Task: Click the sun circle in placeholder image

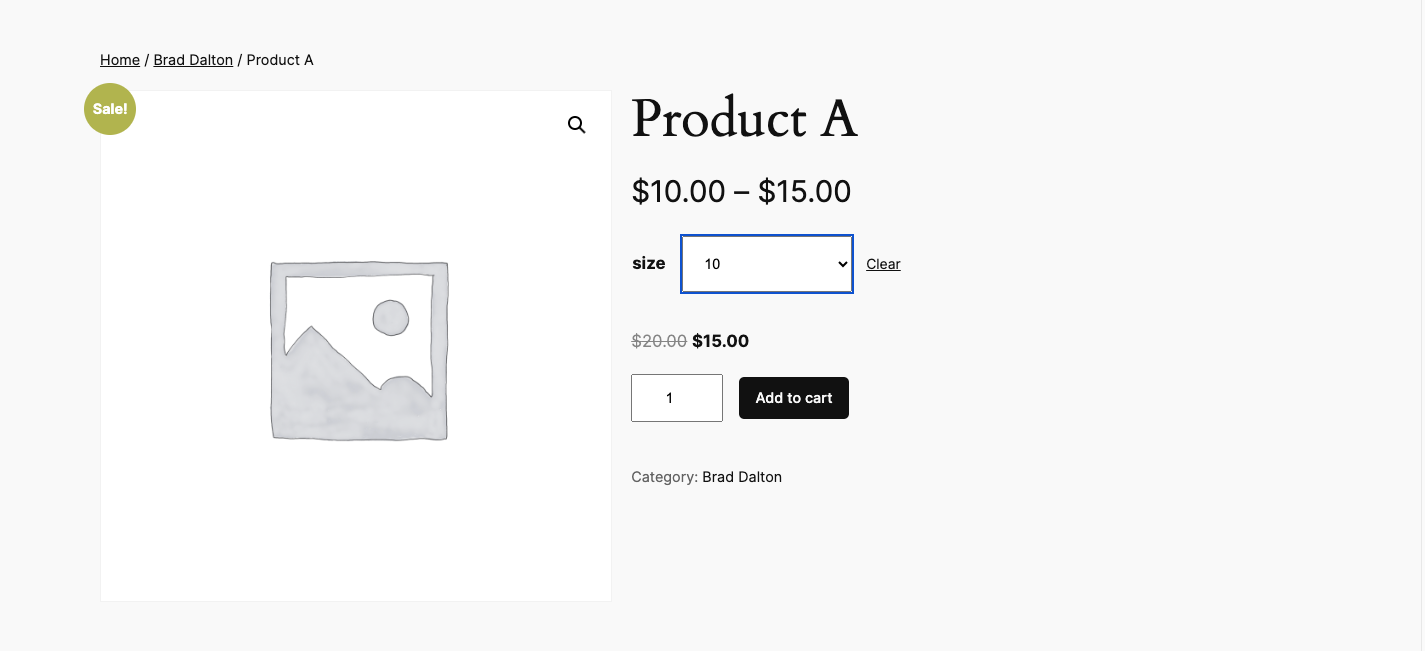Action: coord(390,318)
